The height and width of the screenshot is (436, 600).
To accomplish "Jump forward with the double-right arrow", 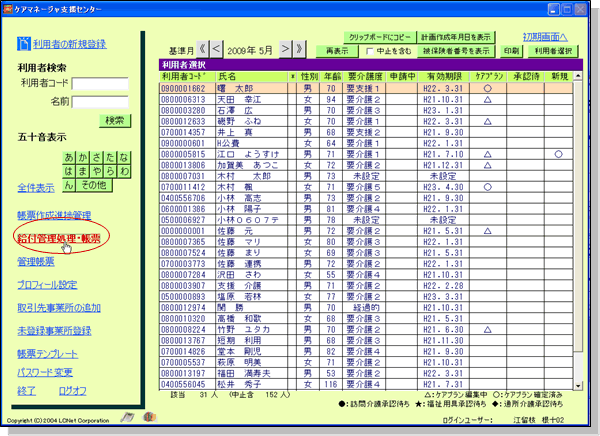I will [299, 49].
